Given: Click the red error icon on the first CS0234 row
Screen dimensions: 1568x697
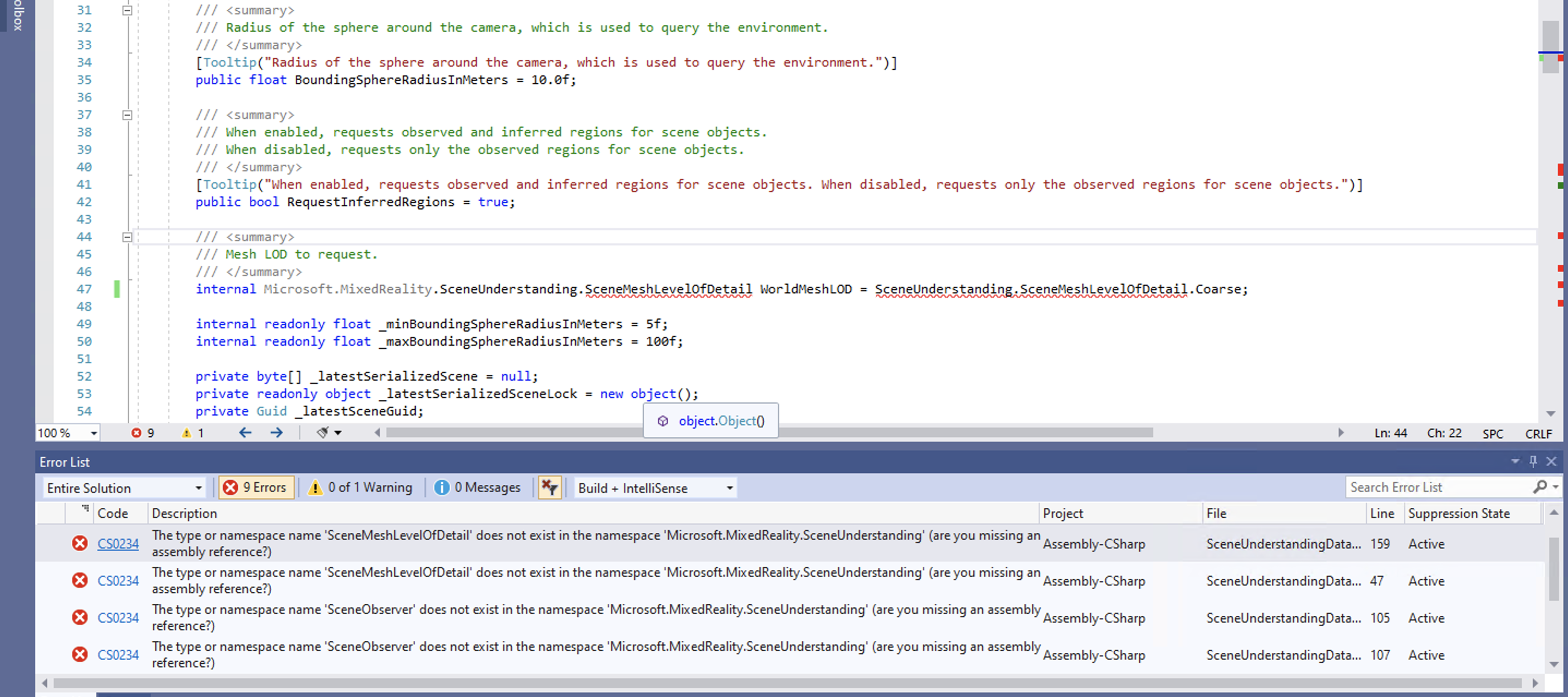Looking at the screenshot, I should click(79, 544).
